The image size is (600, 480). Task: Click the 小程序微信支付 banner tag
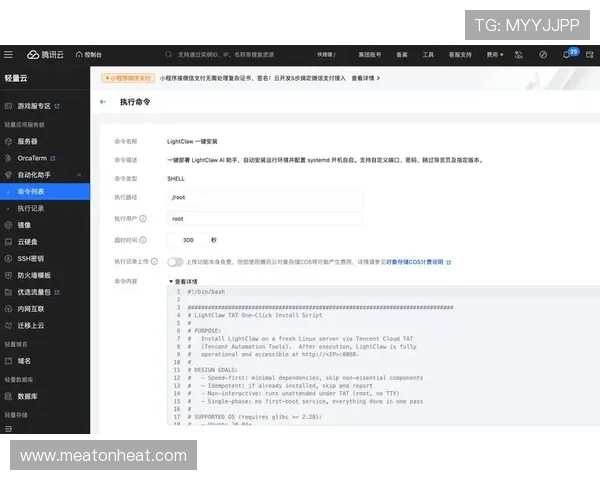pos(128,78)
